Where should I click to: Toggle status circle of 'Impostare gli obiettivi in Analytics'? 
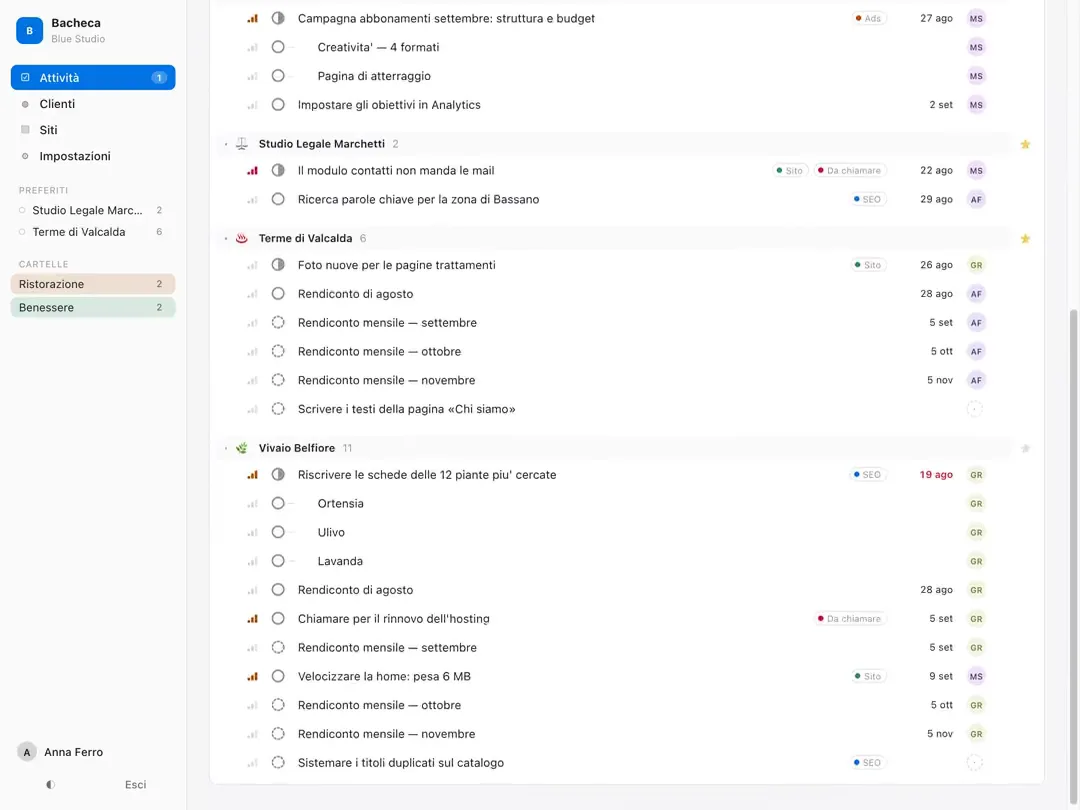coord(278,105)
